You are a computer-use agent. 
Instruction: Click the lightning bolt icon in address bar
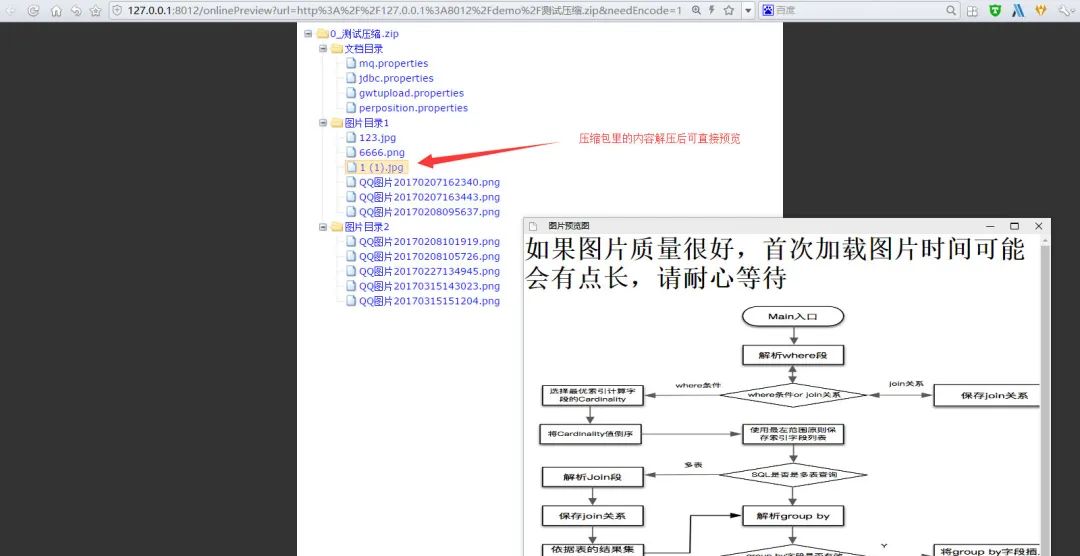click(x=712, y=10)
